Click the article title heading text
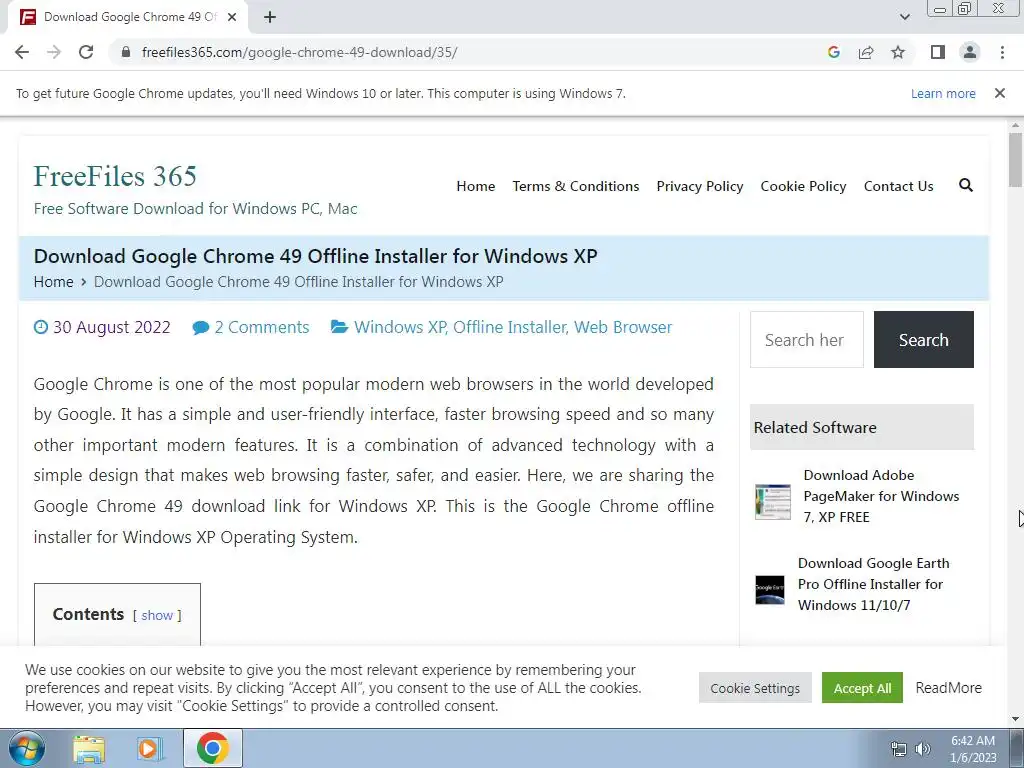Viewport: 1024px width, 768px height. 315,256
